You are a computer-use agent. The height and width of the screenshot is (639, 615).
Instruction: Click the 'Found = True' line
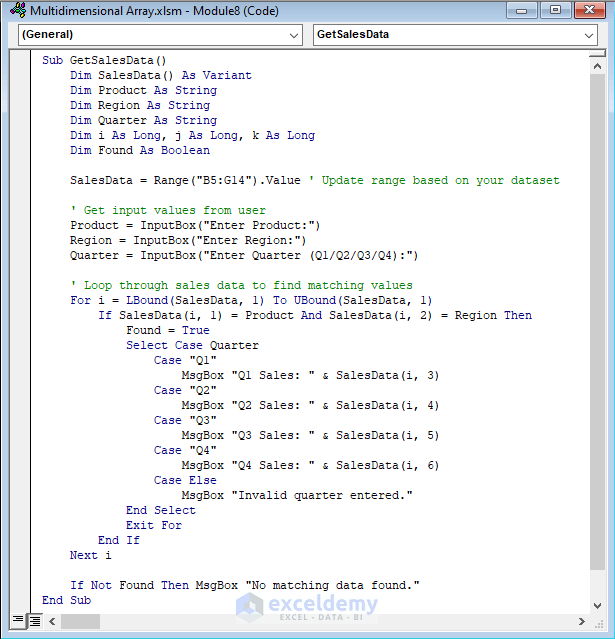[168, 331]
